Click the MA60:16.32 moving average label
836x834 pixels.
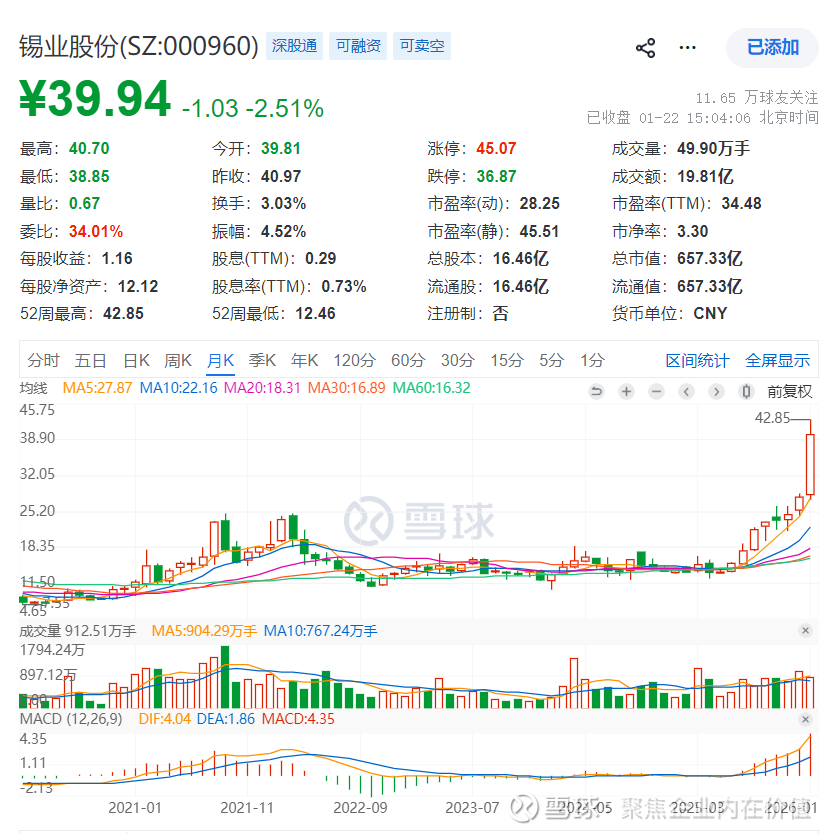432,388
